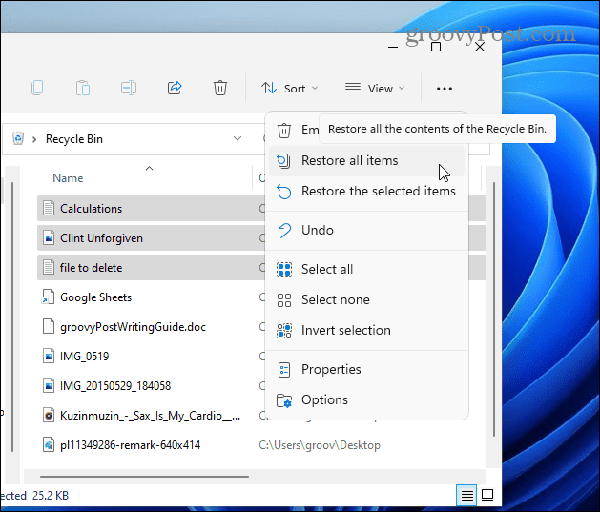Click the Share icon in toolbar

pos(174,88)
